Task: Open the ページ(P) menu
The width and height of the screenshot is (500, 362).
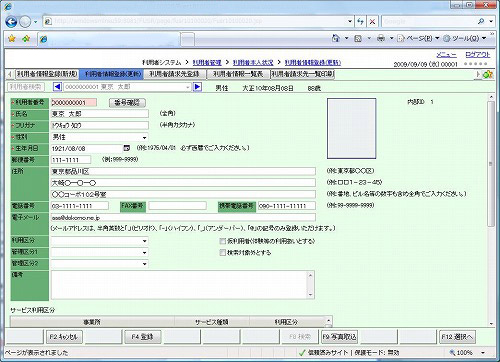Action: [x=419, y=39]
